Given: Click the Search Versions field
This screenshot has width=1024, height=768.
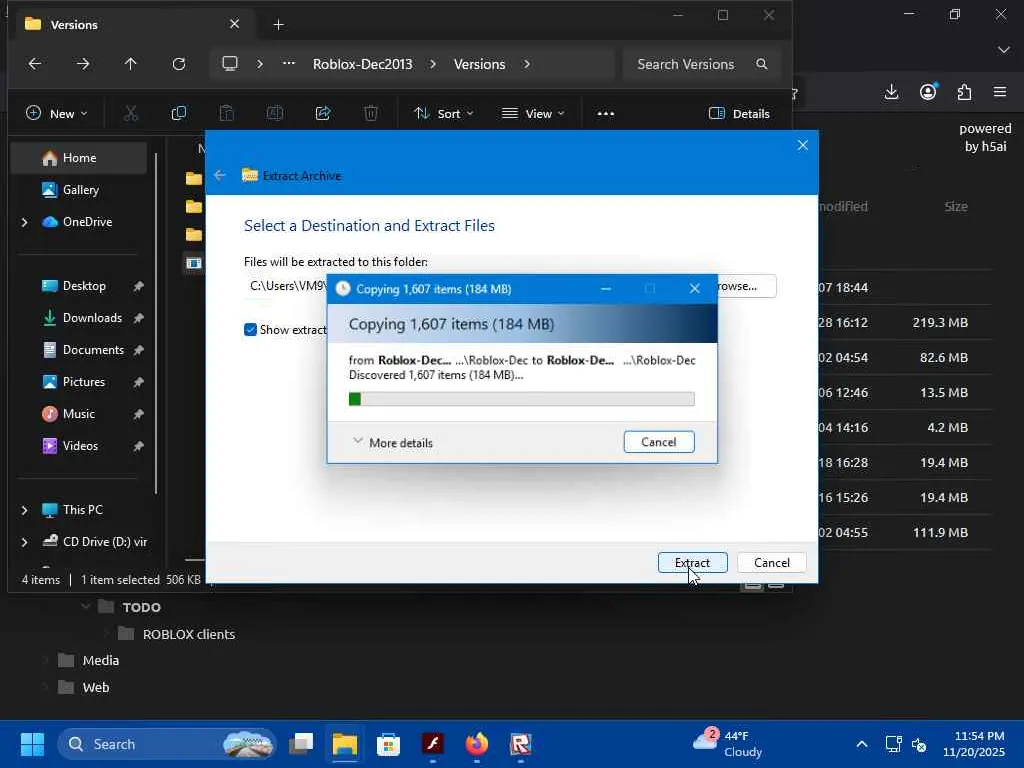Looking at the screenshot, I should 701,64.
